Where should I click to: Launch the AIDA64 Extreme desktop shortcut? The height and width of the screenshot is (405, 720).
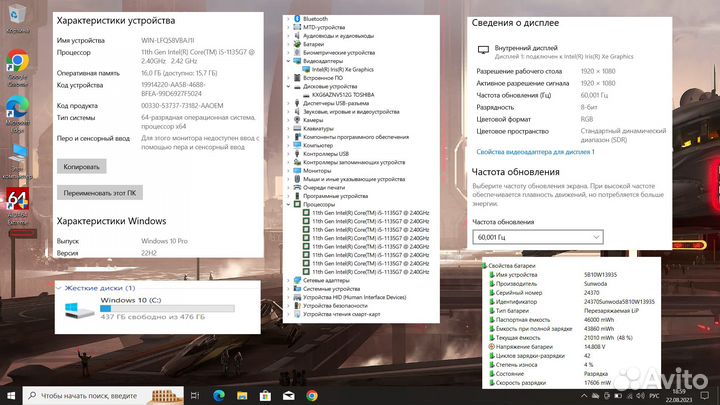17,205
